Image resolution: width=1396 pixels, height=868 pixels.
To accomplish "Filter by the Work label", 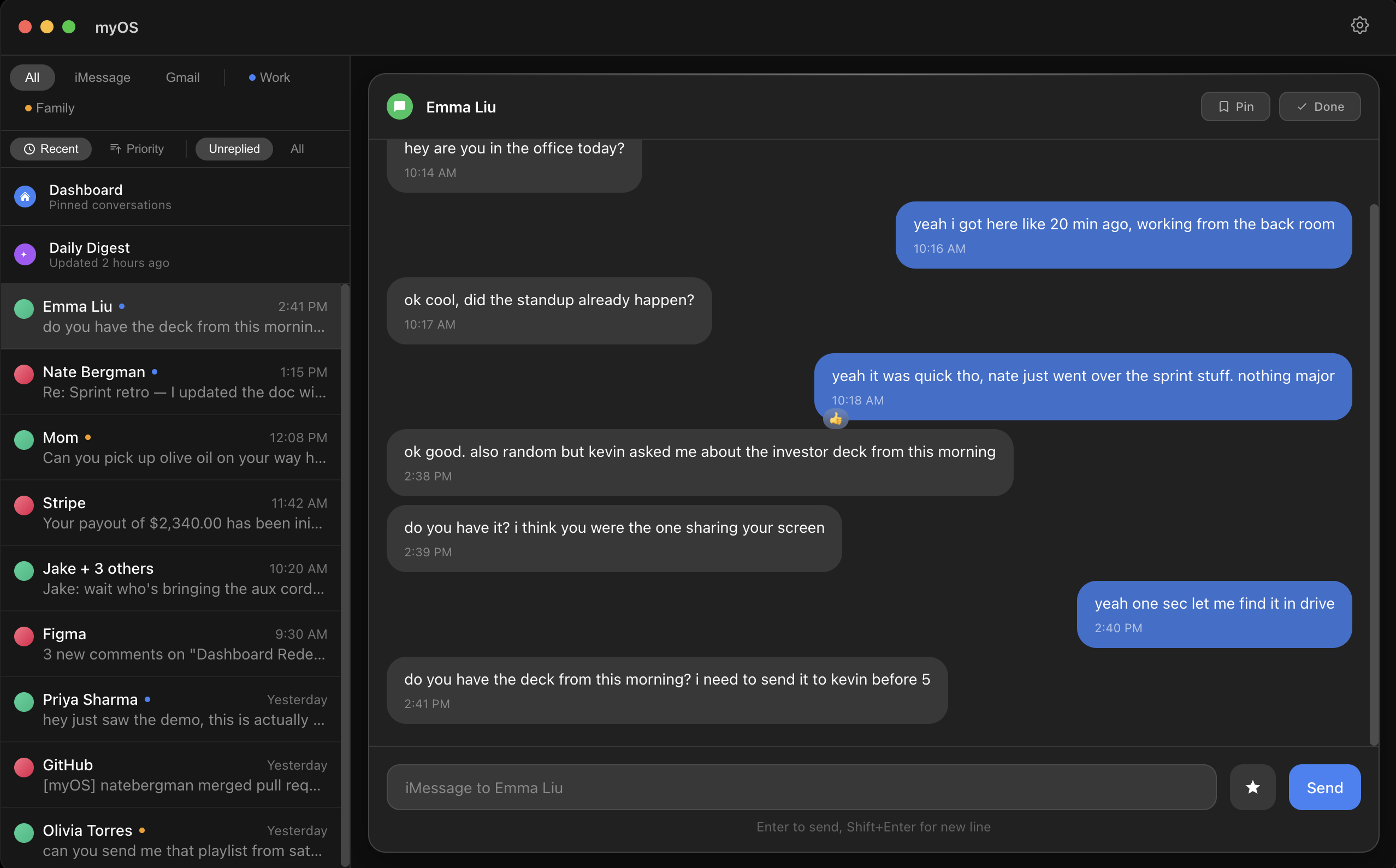I will click(x=269, y=78).
